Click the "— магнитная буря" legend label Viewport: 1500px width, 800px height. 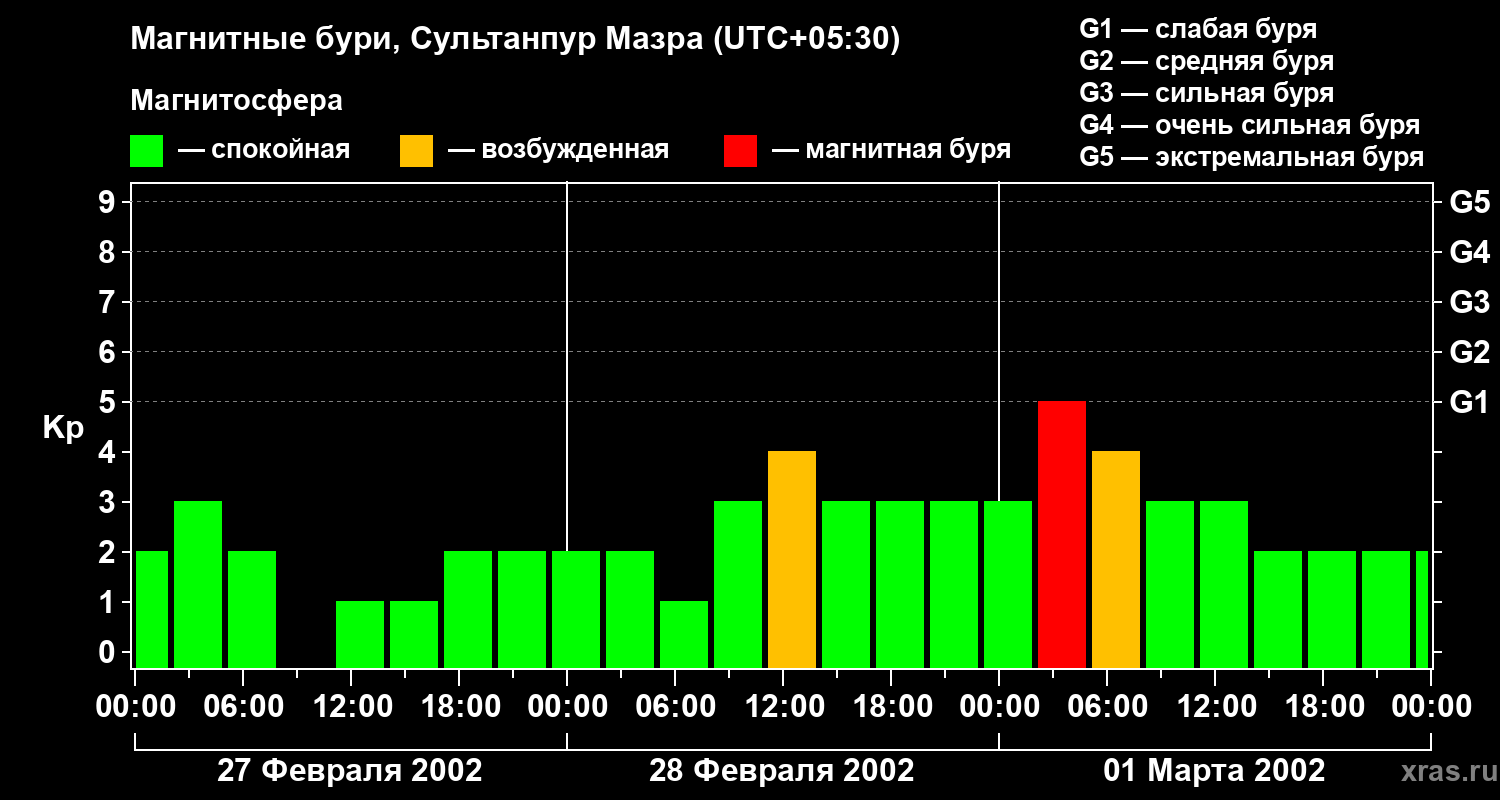tap(892, 151)
